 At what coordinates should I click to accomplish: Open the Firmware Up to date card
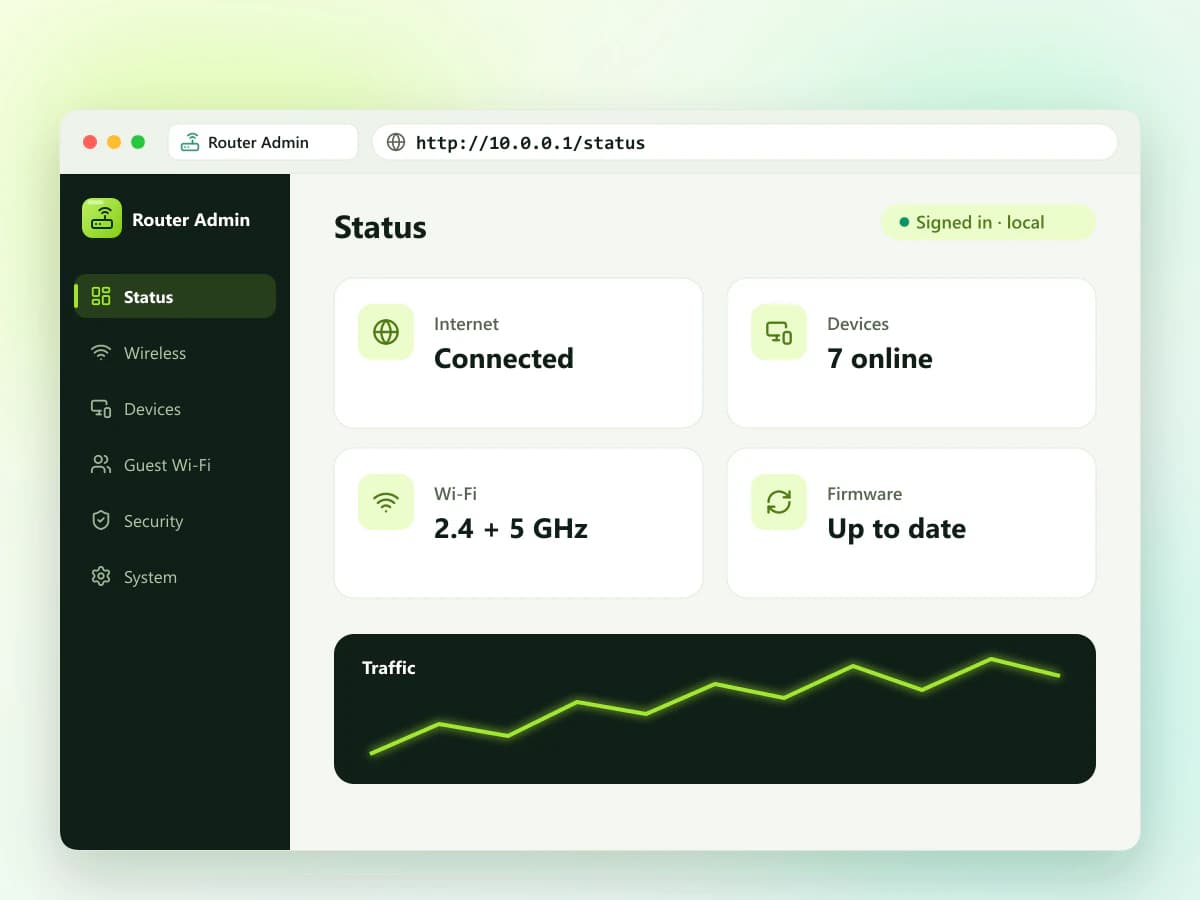[x=911, y=523]
